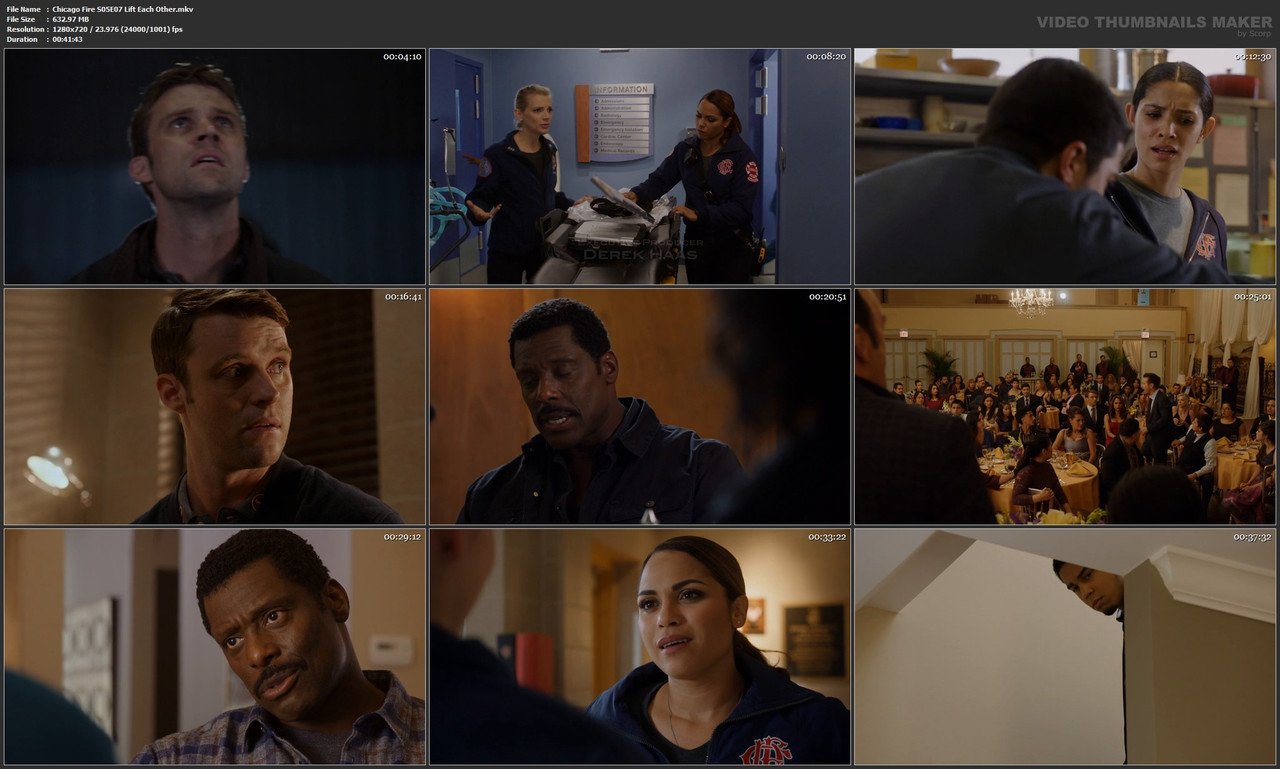The image size is (1280, 769).
Task: Click the file name 'Chicago Fire S05E07 Lift Each Other.mkv'
Action: 123,9
